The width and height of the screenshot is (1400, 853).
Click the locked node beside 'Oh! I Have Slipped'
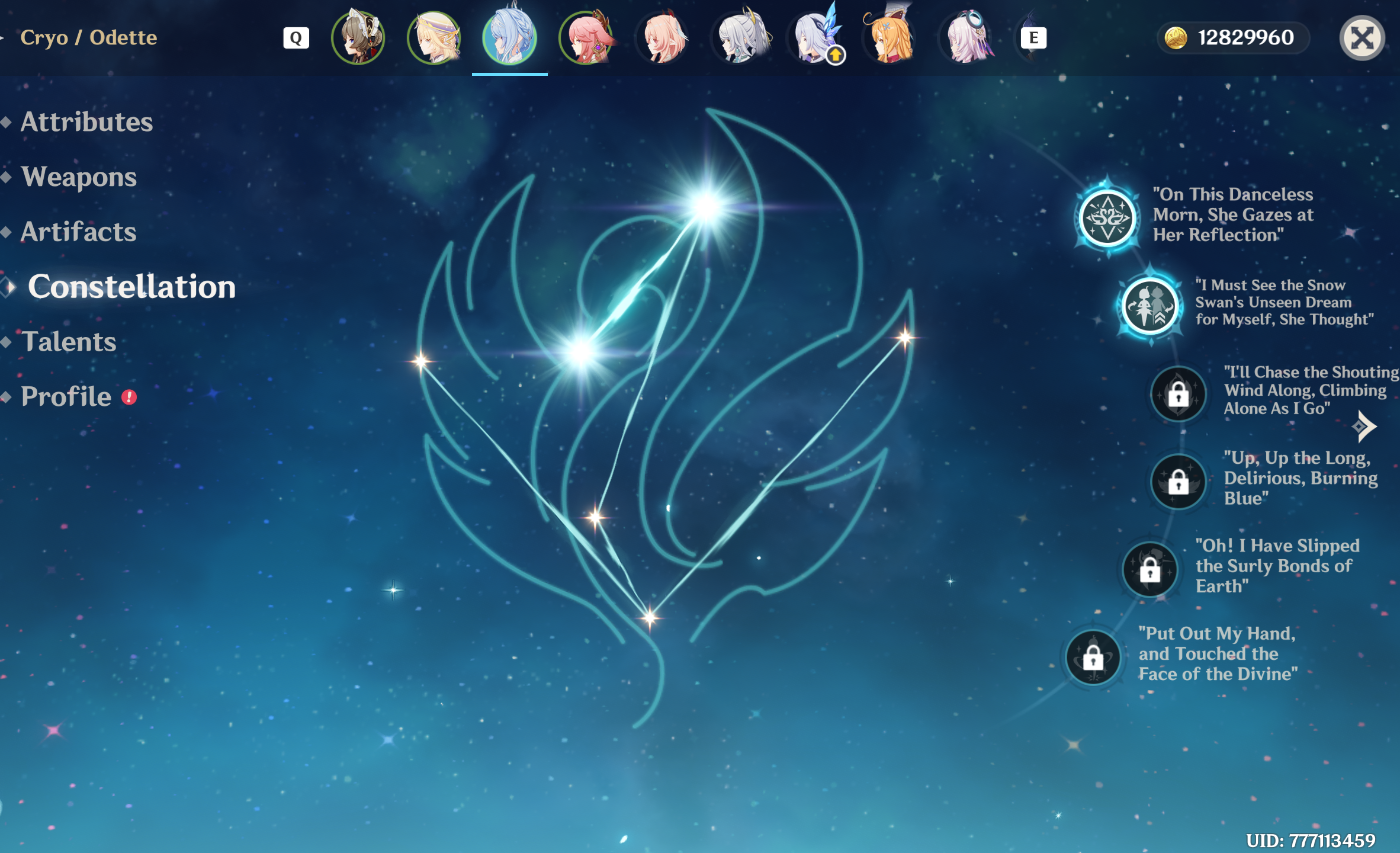coord(1150,569)
